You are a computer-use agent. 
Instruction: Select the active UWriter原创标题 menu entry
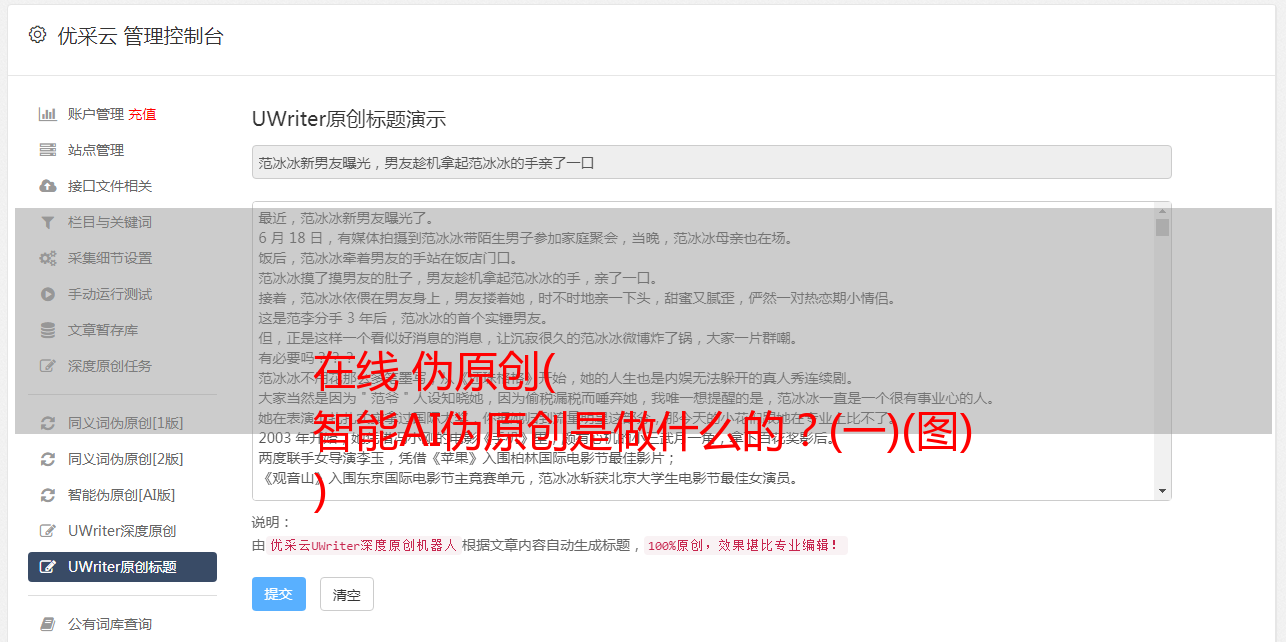point(122,567)
